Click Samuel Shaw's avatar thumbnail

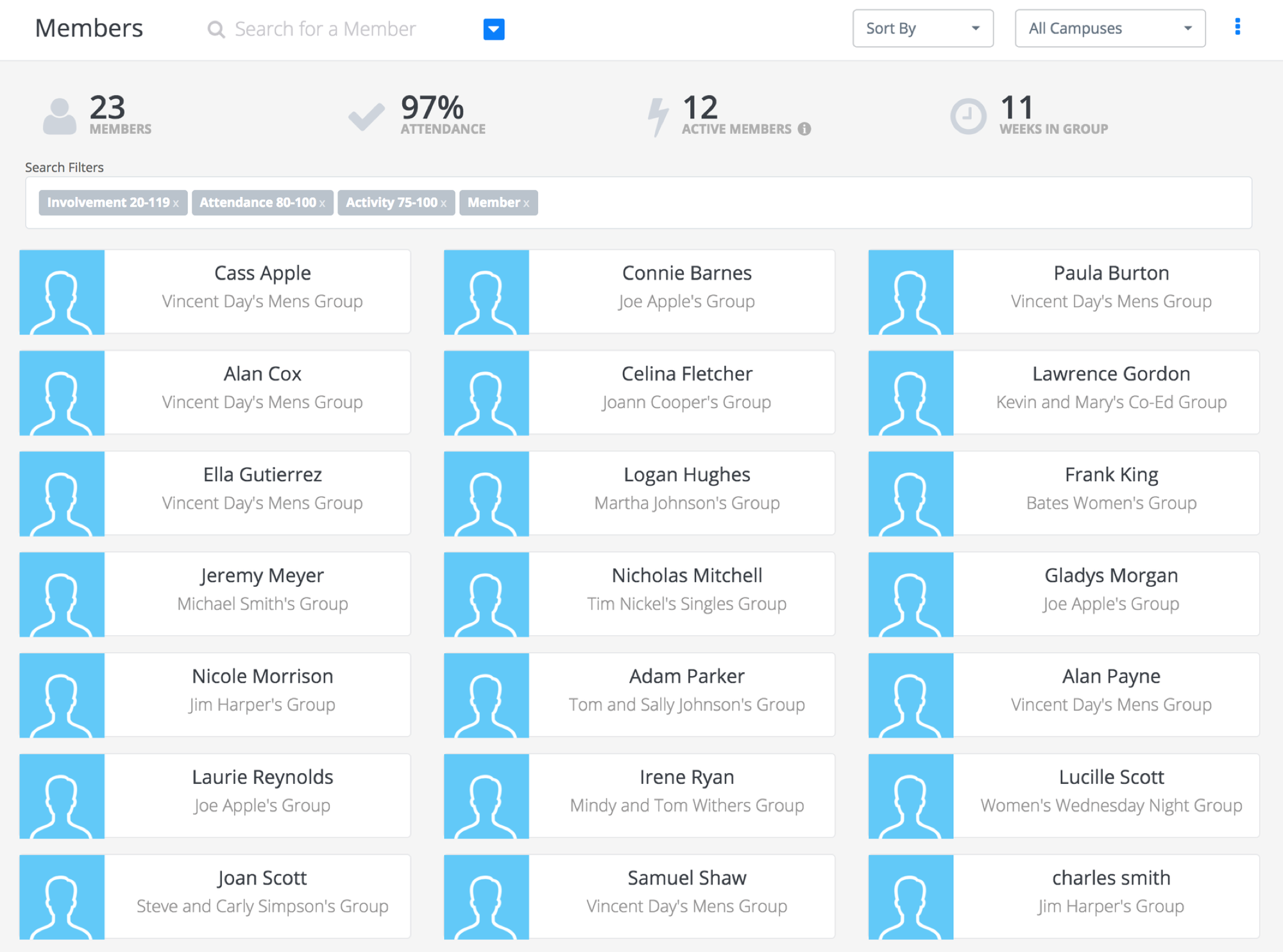(x=486, y=896)
